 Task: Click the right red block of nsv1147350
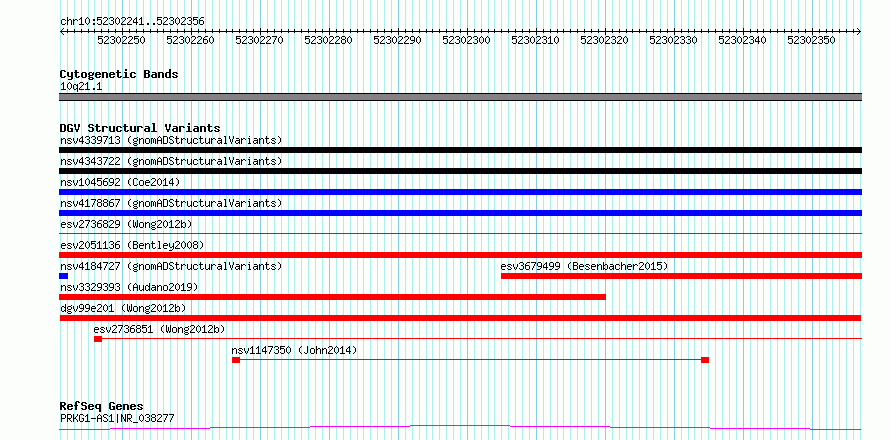[705, 360]
